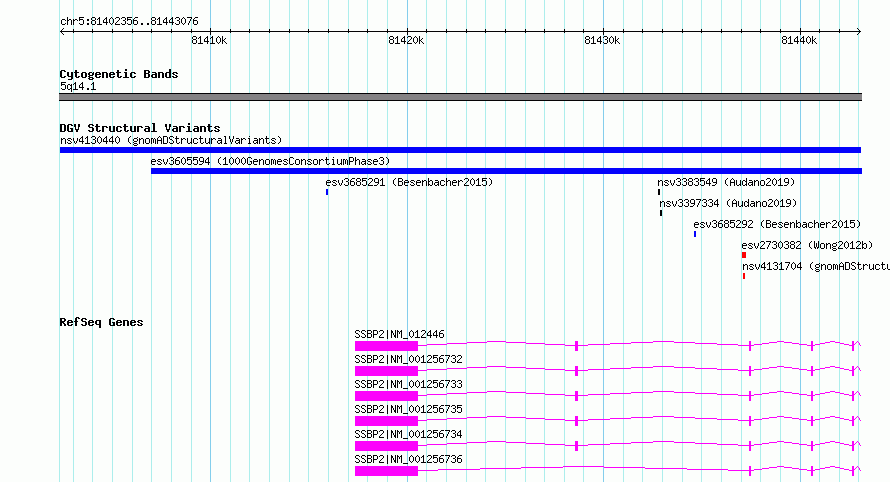The width and height of the screenshot is (890, 482).
Task: Click the esv3685291 Besenbacher2015 label
Action: (x=409, y=182)
